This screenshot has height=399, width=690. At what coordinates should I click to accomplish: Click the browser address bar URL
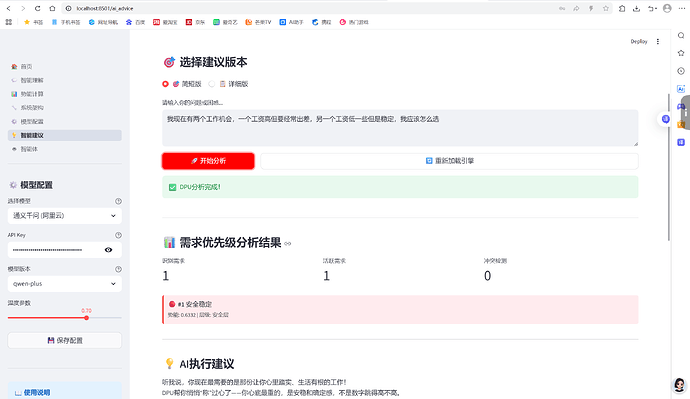pyautogui.click(x=105, y=8)
